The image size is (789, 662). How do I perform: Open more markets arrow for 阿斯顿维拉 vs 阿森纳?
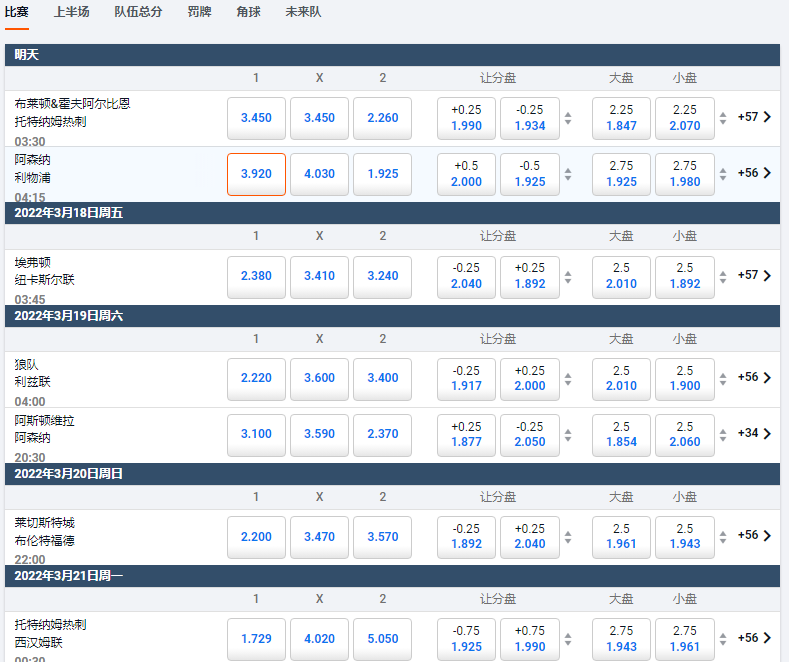(767, 434)
